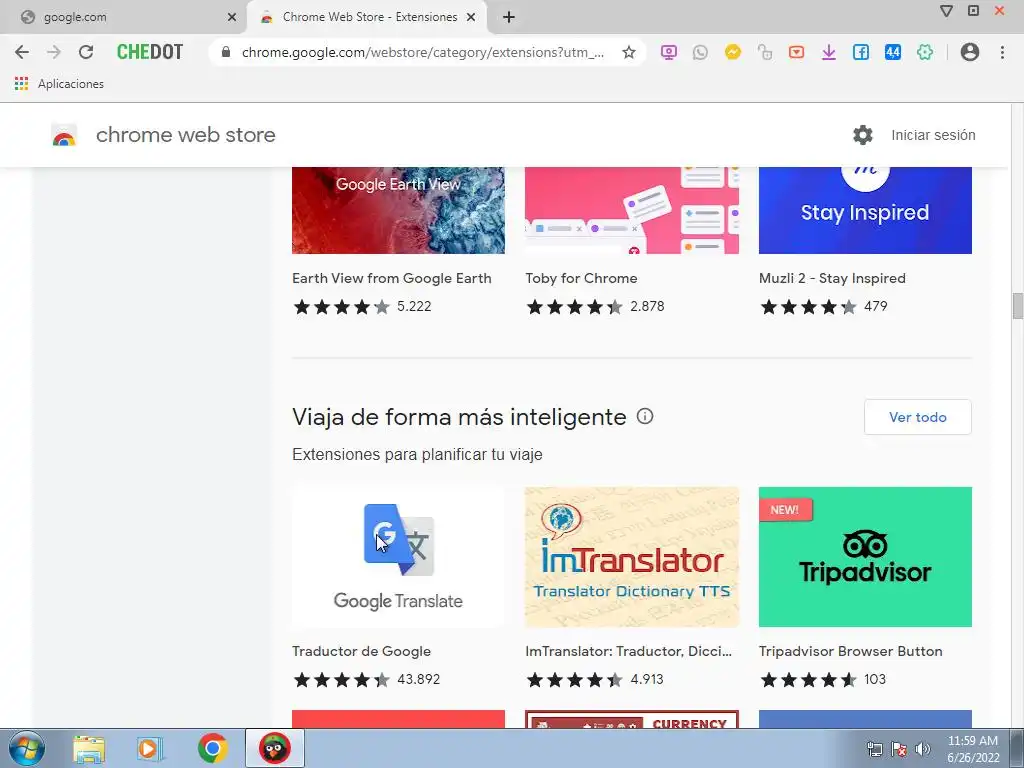Click the Muzli 2 - Stay Inspired title

pyautogui.click(x=832, y=278)
